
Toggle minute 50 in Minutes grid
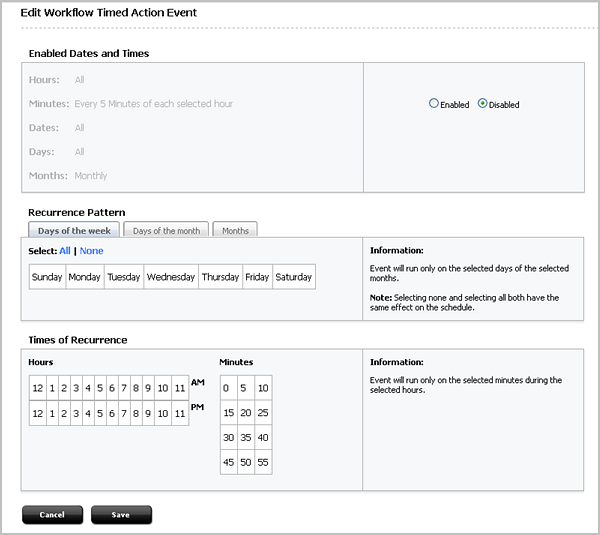click(x=246, y=462)
